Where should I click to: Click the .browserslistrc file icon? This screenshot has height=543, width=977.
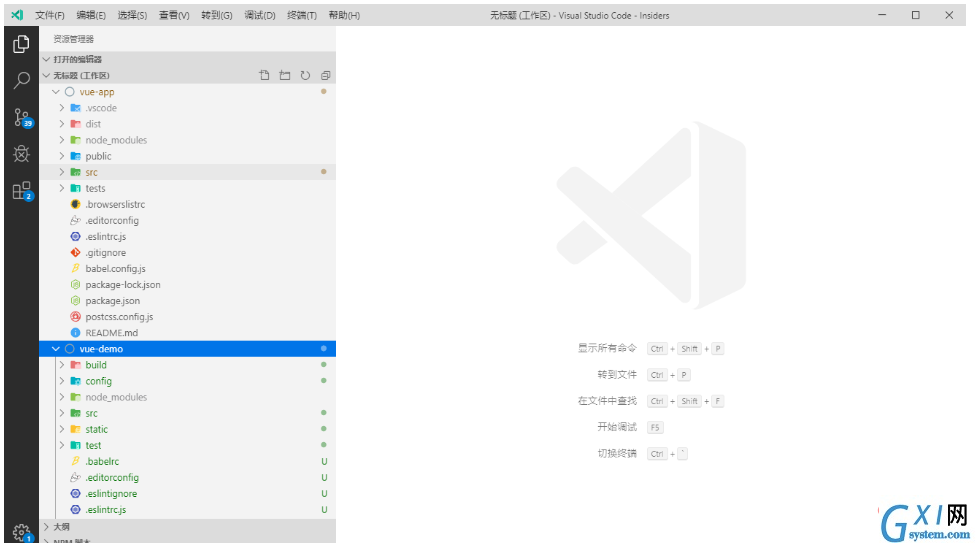(x=75, y=204)
